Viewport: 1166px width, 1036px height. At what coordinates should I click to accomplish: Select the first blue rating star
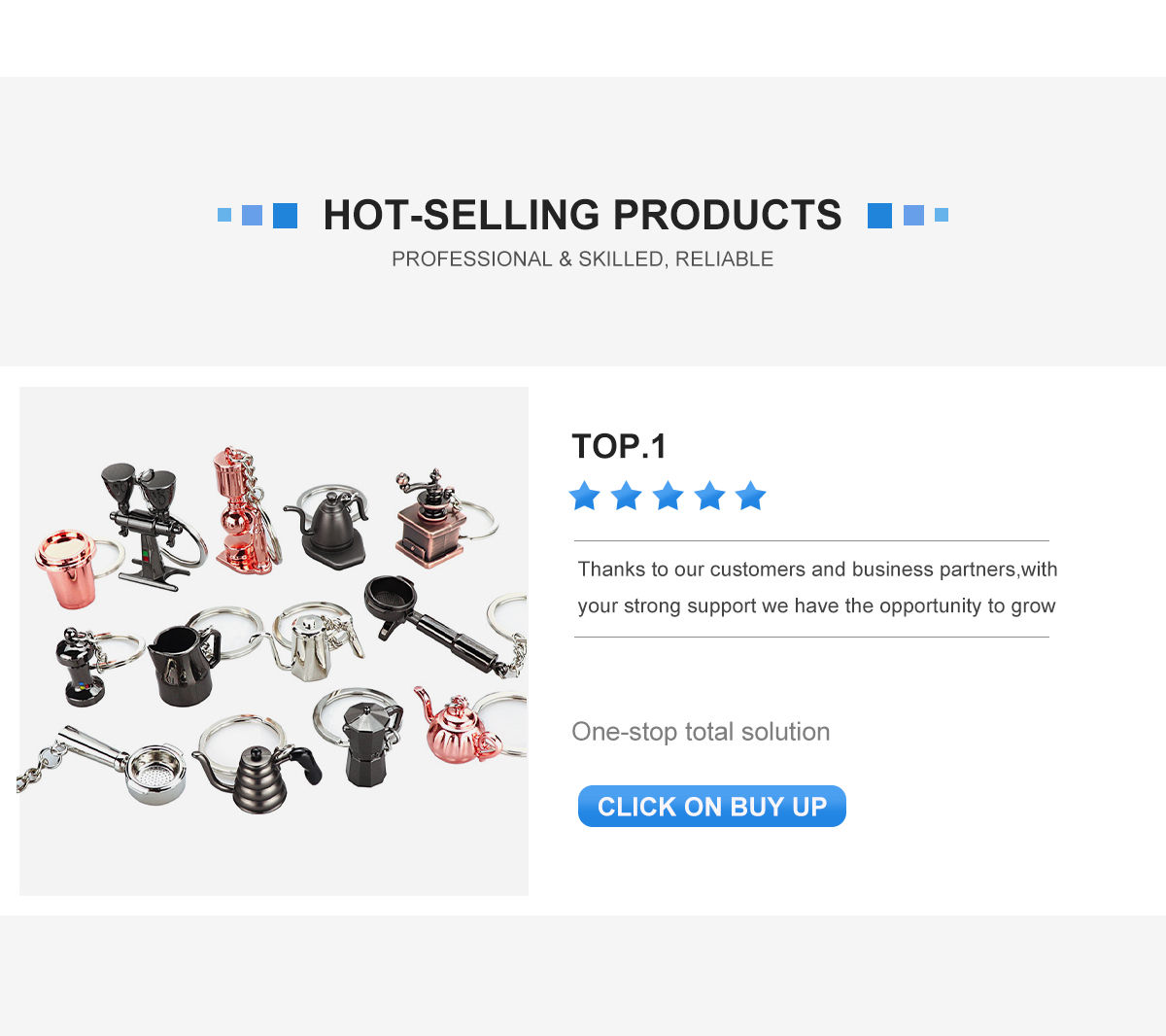[584, 496]
